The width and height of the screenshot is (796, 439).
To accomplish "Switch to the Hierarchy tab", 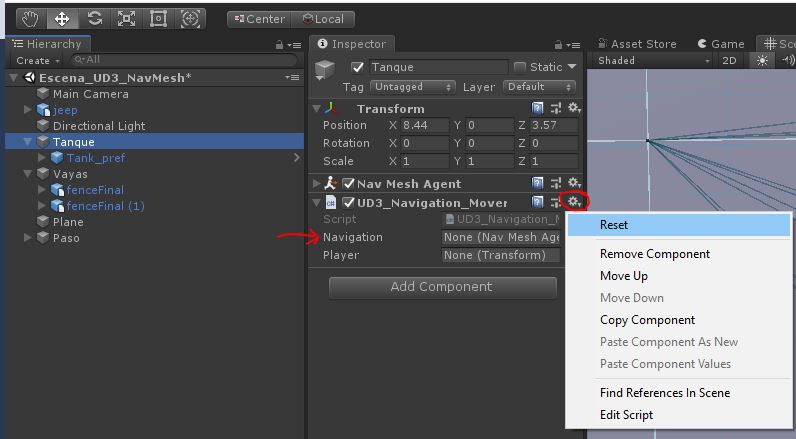I will coord(48,44).
